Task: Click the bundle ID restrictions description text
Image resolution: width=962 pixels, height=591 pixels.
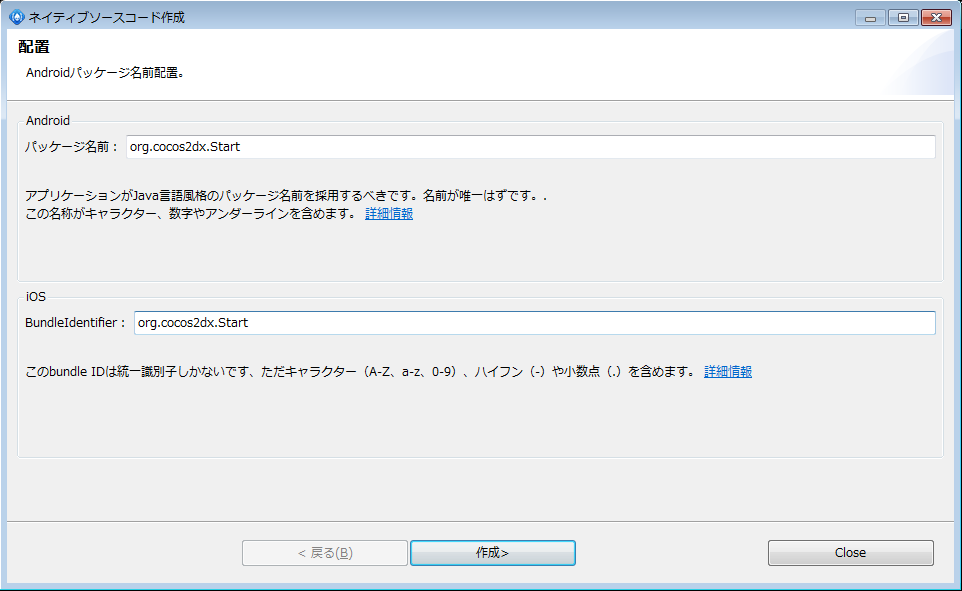Action: coord(350,371)
